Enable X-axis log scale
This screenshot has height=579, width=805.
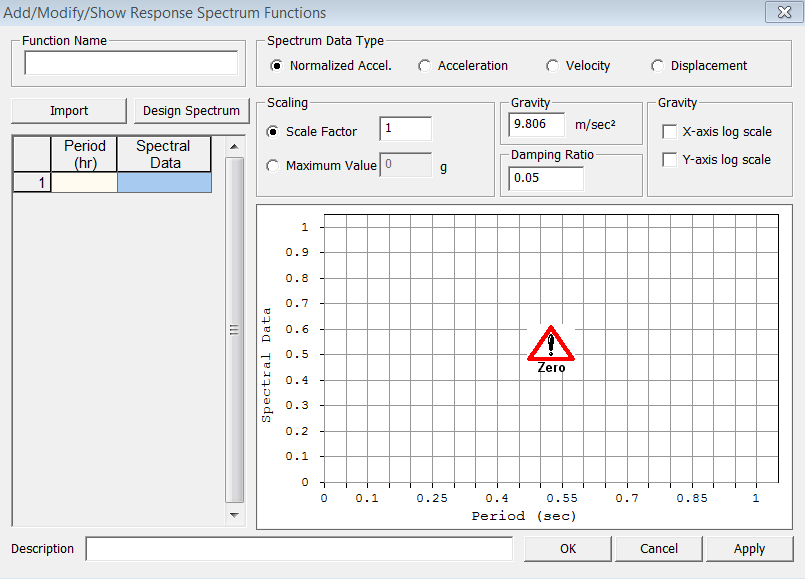click(668, 131)
